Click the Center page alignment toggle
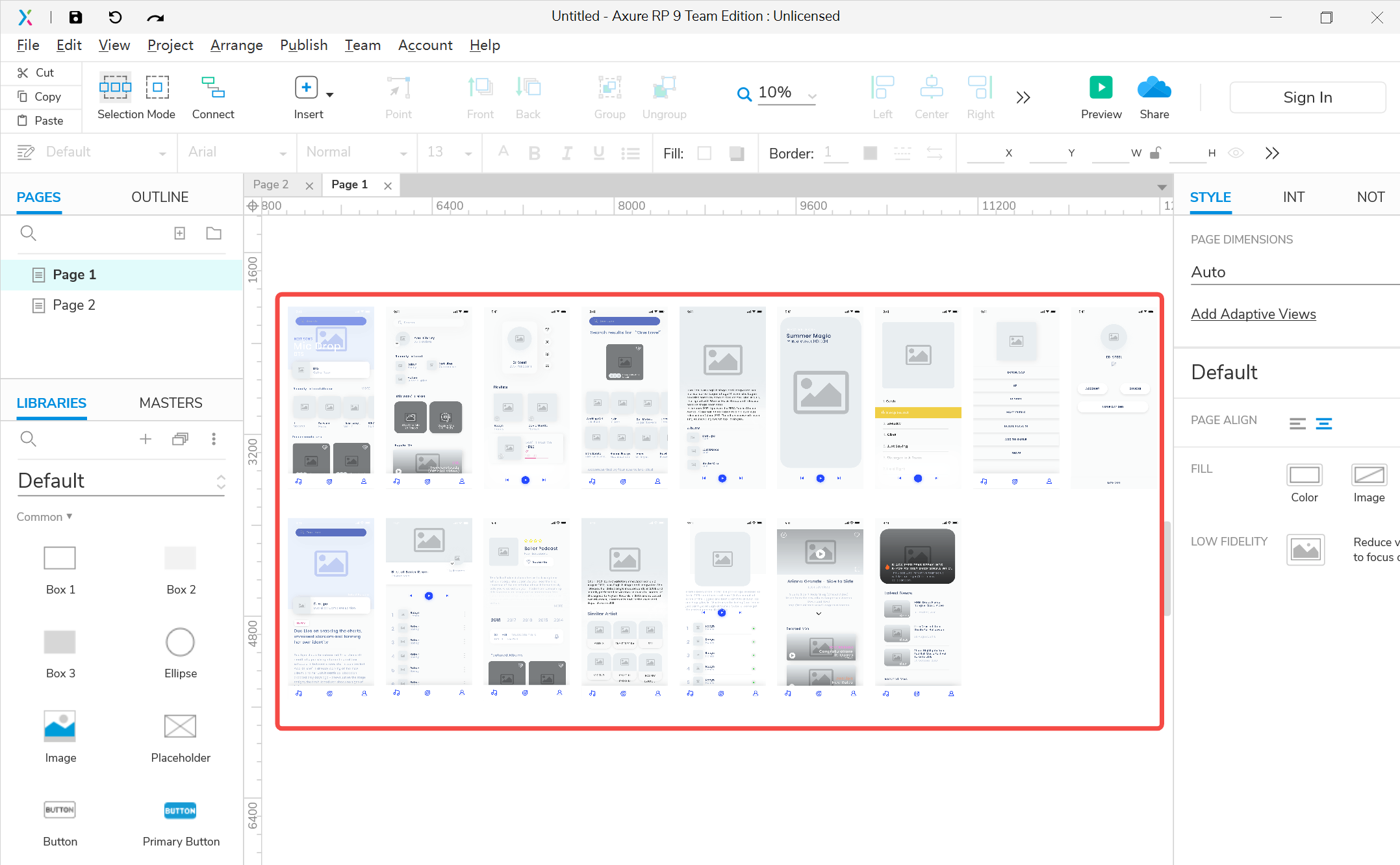Screen dimensions: 1400x865 [1324, 423]
